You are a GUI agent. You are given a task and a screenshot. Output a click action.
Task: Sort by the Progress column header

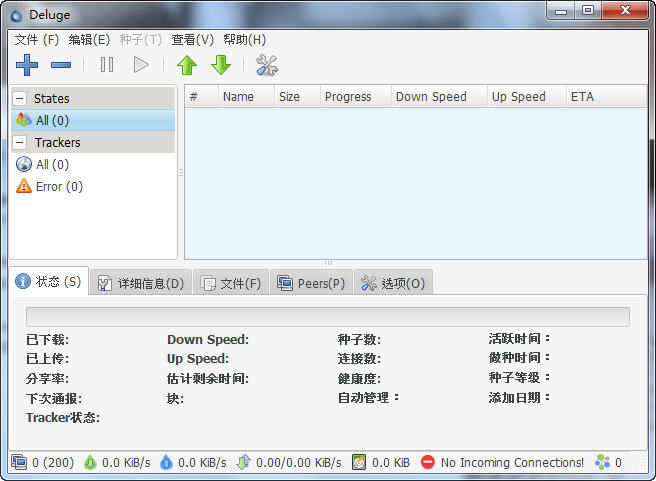(x=356, y=97)
